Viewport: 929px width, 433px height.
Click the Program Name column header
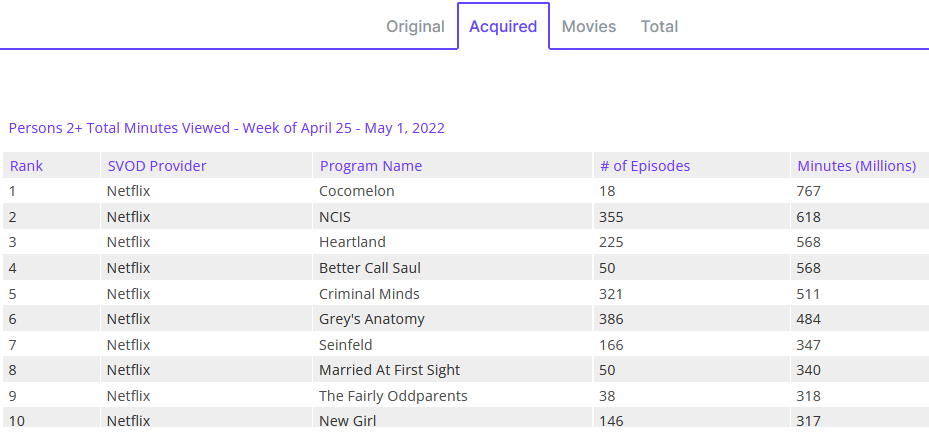click(371, 166)
